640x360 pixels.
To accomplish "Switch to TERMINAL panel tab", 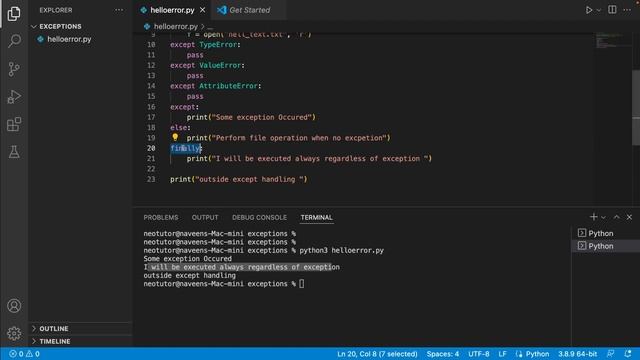I will coord(316,218).
